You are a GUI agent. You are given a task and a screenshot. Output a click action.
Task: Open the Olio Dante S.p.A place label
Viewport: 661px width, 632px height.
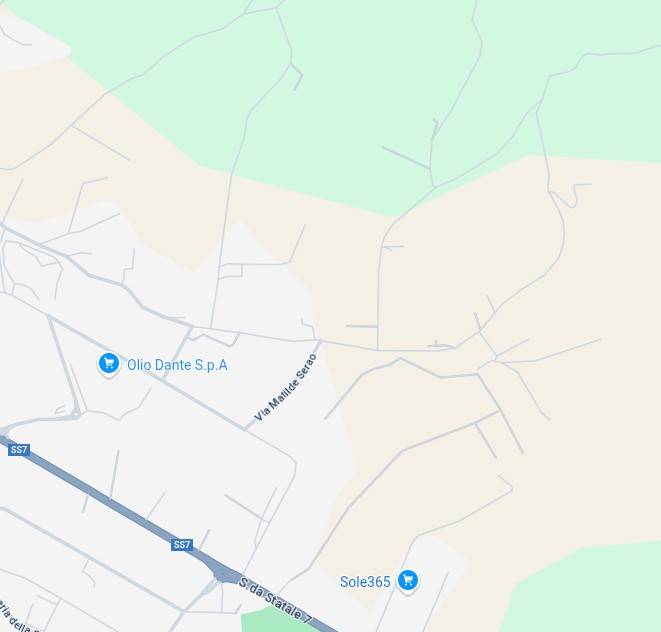[177, 365]
